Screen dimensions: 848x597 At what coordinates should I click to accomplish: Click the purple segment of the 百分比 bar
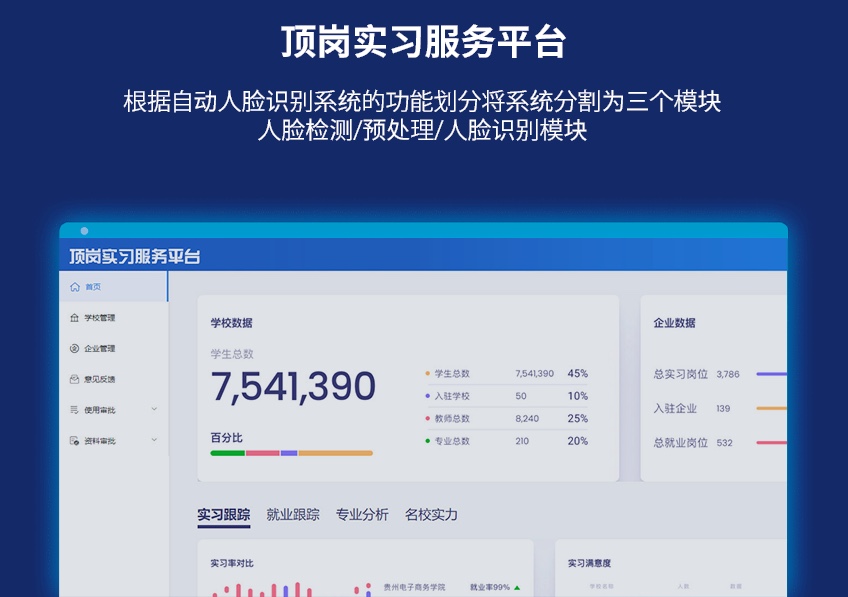(289, 453)
